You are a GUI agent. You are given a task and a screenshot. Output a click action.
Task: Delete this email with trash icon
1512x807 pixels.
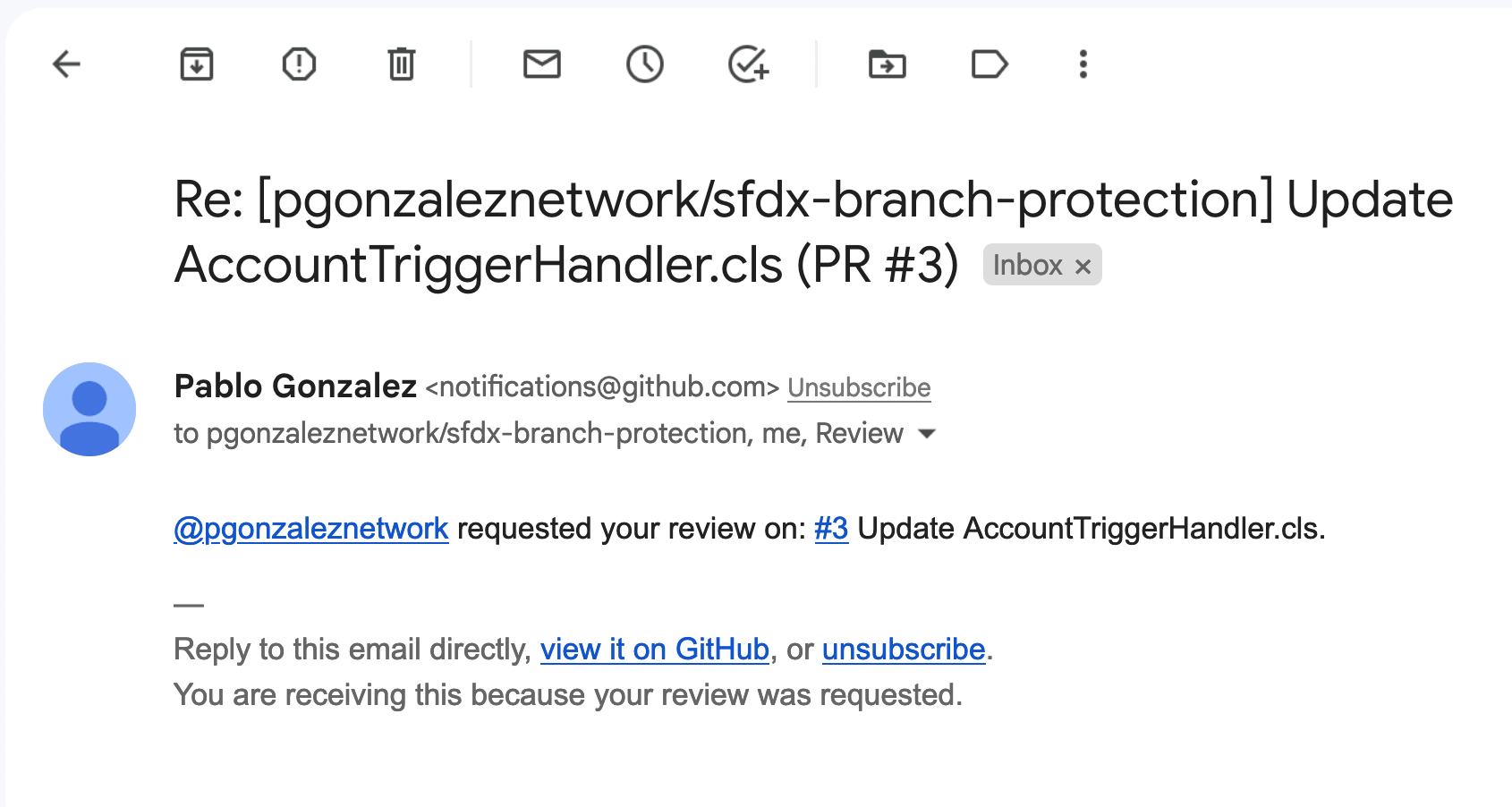[402, 64]
